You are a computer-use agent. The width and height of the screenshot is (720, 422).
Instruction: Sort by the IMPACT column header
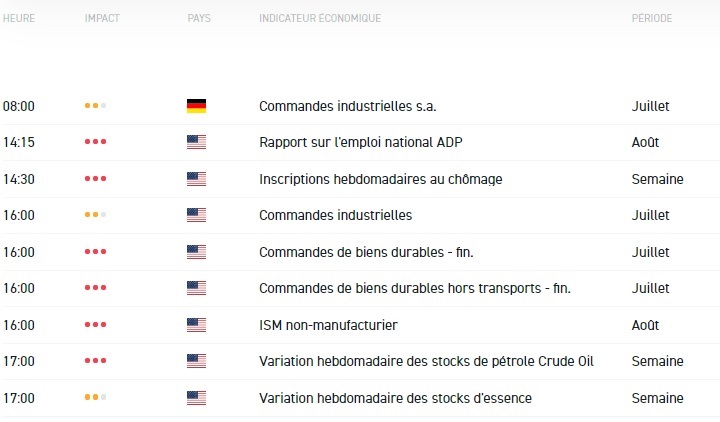102,19
